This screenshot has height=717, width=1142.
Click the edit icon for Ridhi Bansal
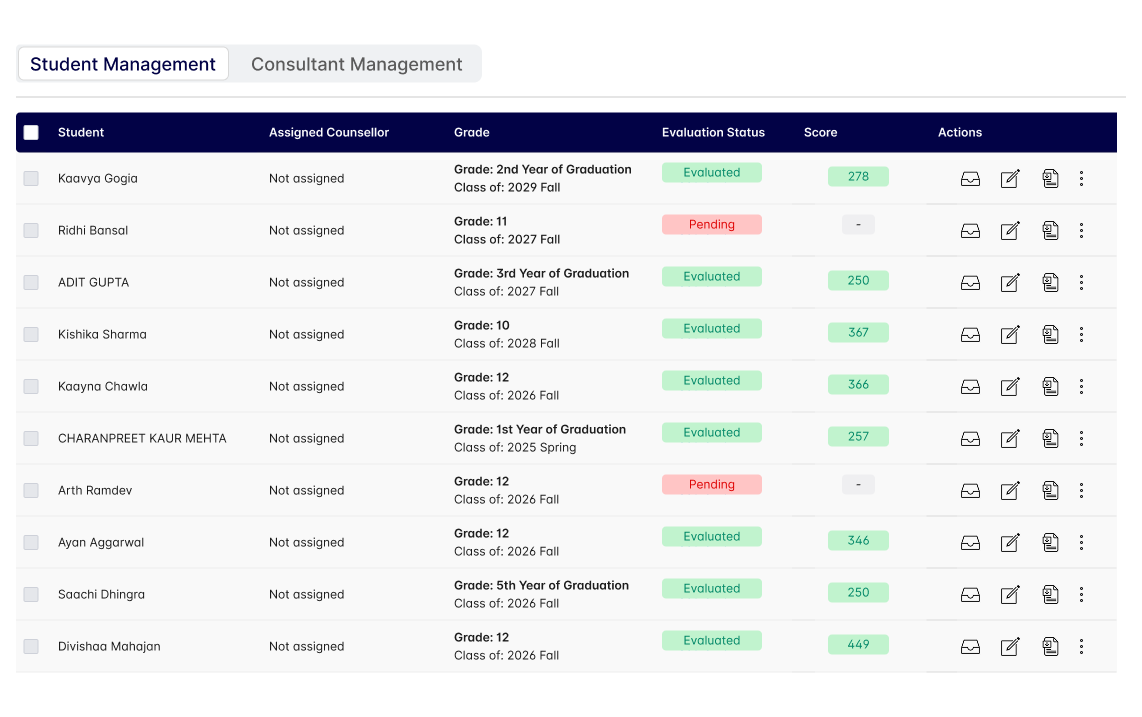tap(1010, 230)
